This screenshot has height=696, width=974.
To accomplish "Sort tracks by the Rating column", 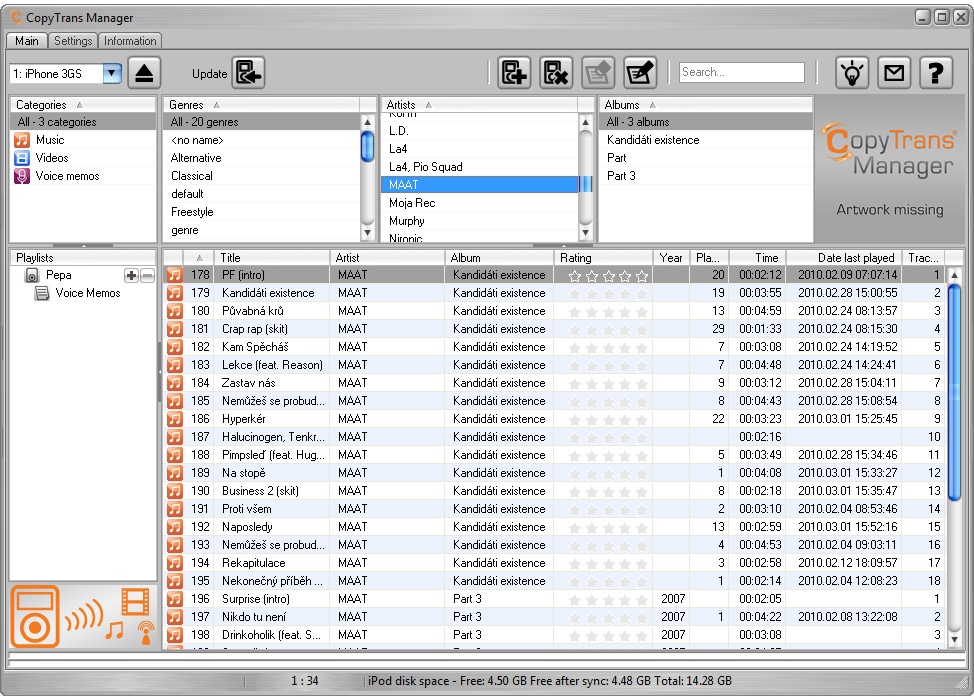I will 603,257.
